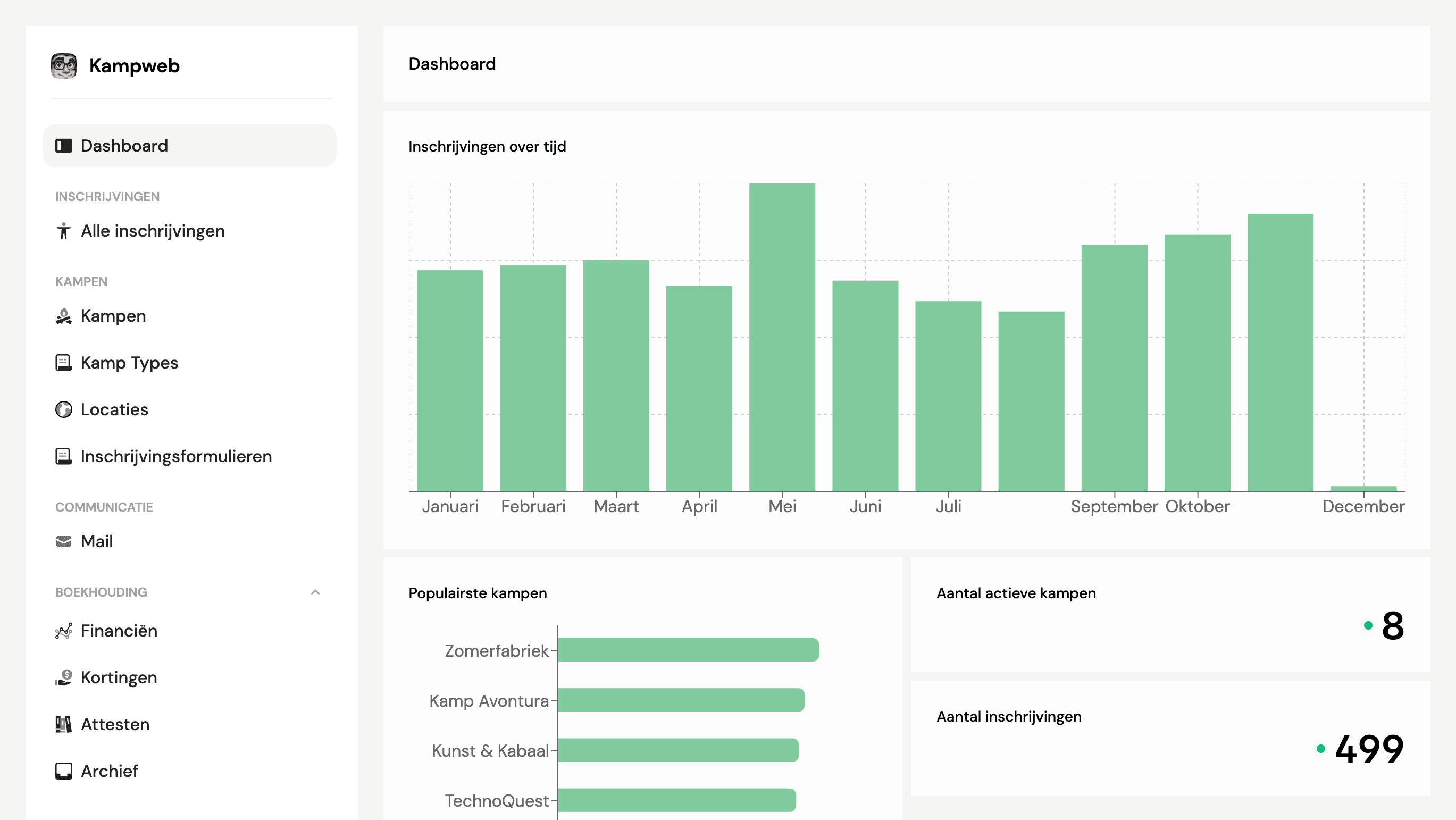Open Mail via the envelope icon

point(64,541)
